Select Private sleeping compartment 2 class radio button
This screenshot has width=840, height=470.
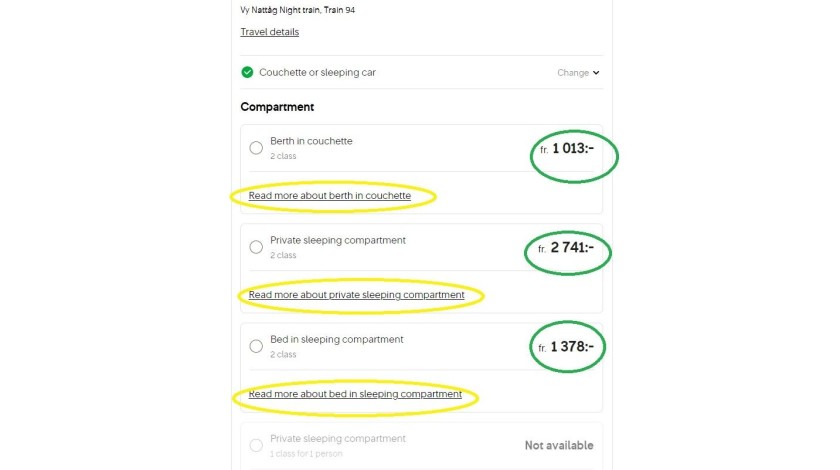click(256, 247)
